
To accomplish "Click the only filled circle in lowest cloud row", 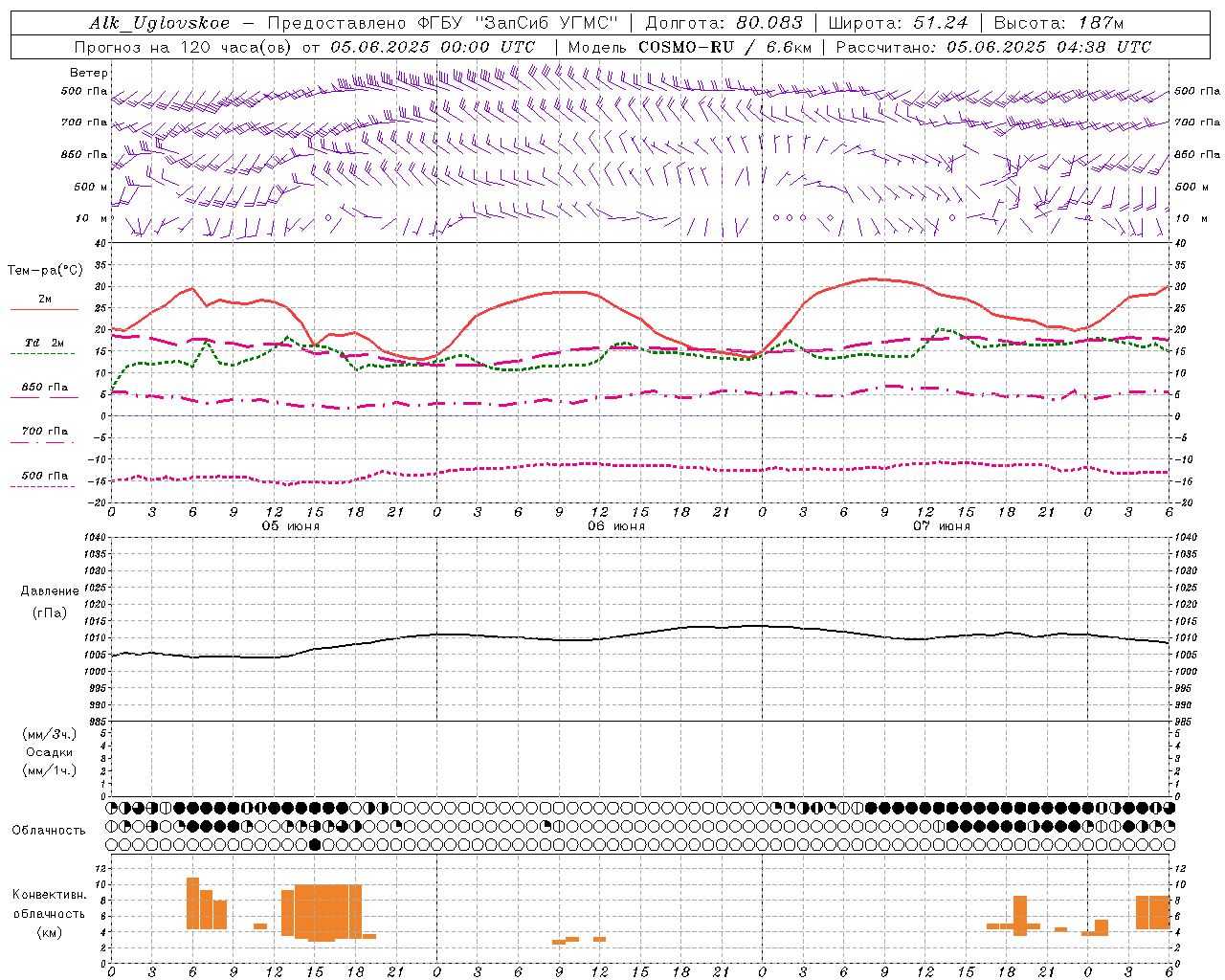I will point(315,844).
